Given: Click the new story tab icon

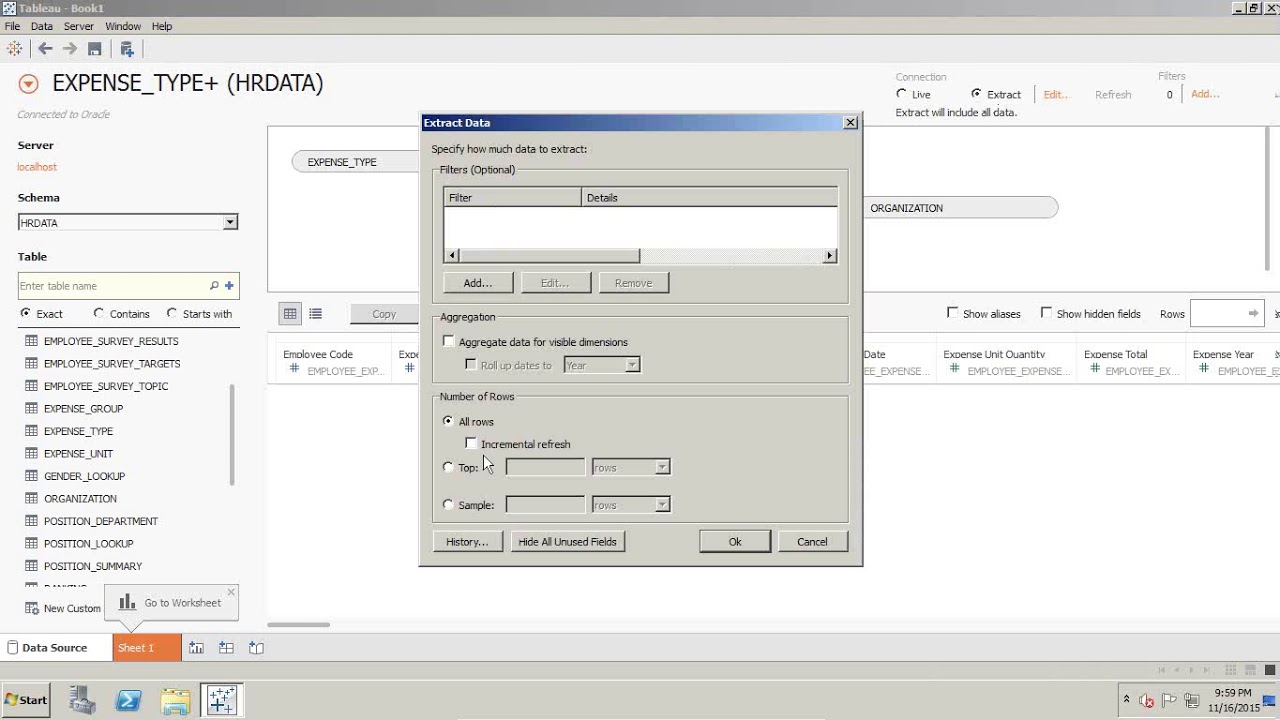Looking at the screenshot, I should pyautogui.click(x=256, y=648).
